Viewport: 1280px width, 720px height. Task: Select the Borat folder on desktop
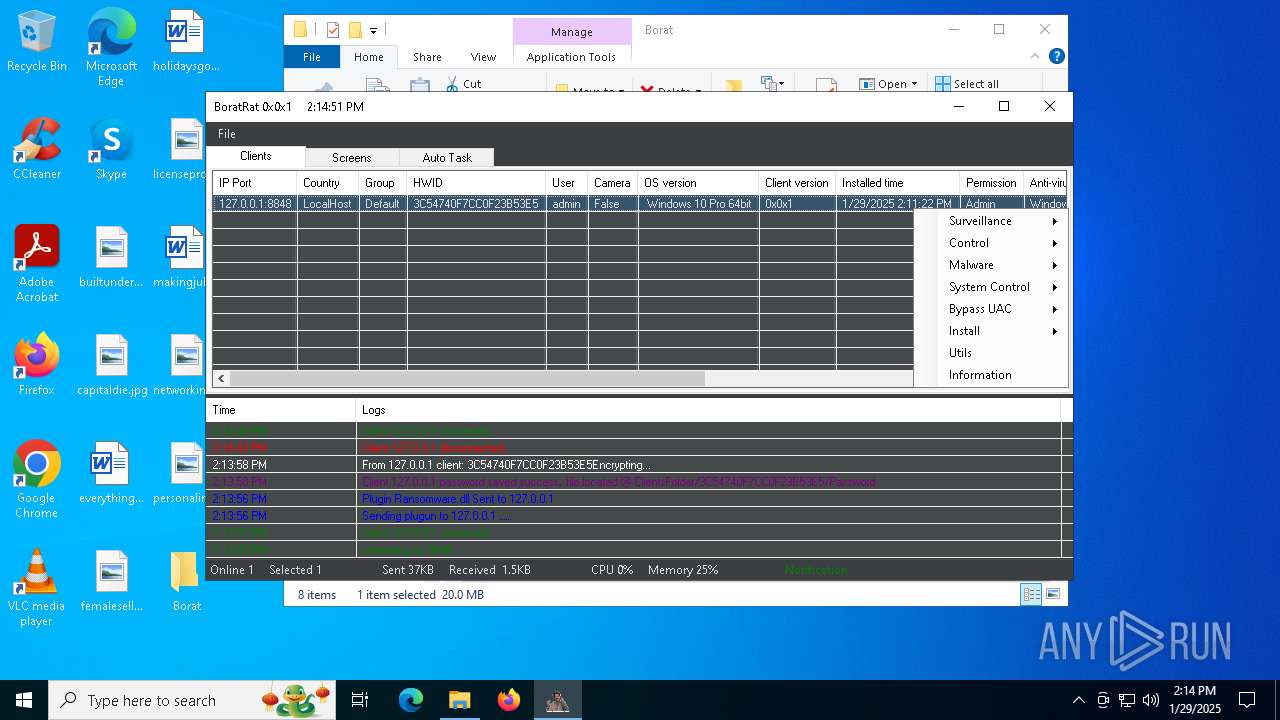186,580
